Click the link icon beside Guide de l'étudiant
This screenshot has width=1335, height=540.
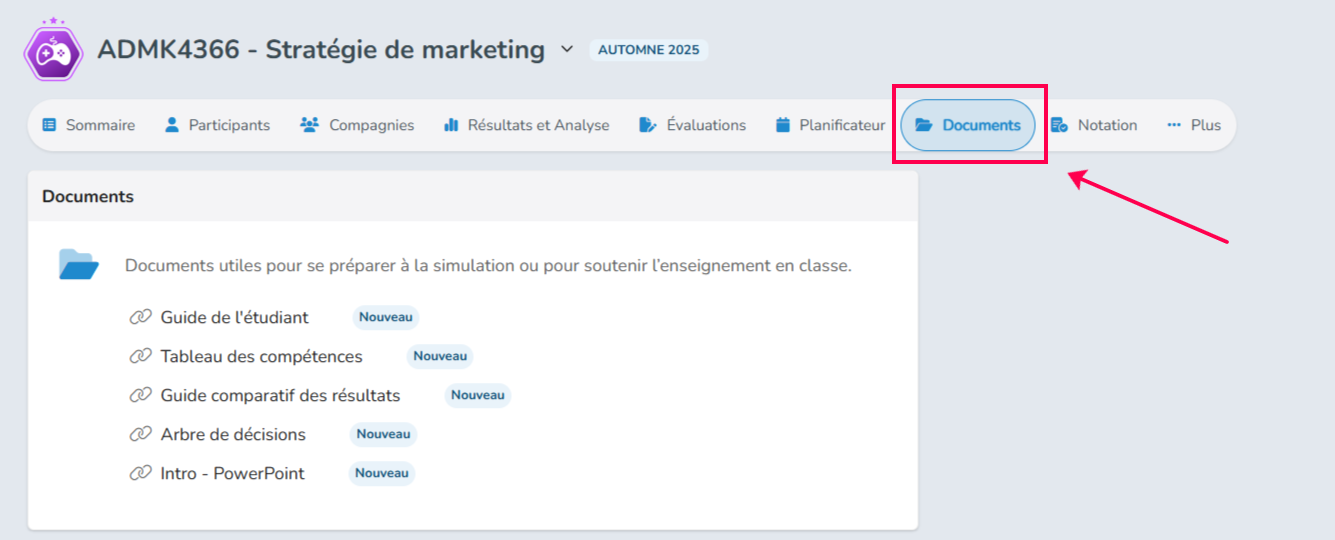(140, 317)
